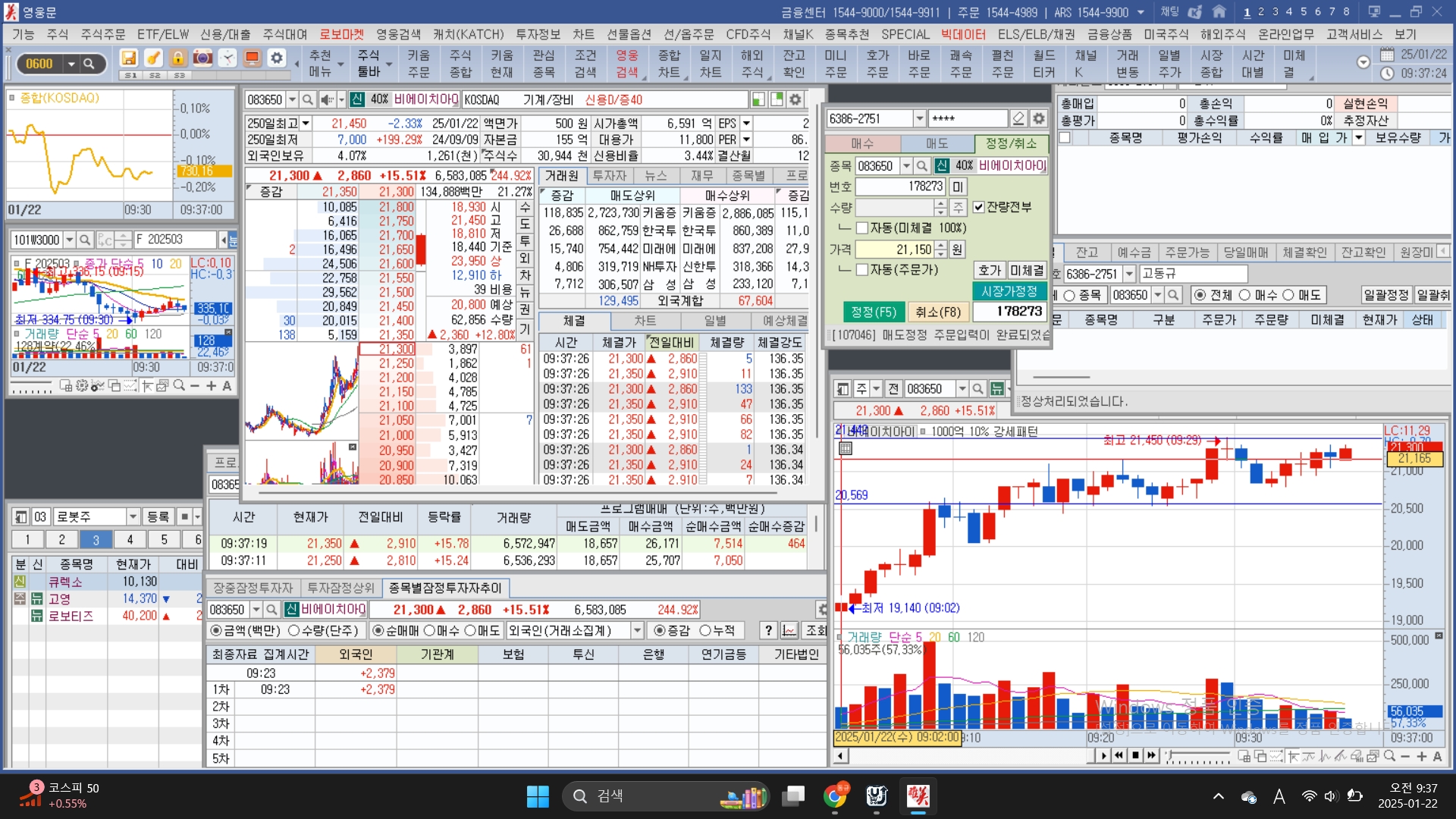Screen dimensions: 1456x819
Task: Uncheck the 잔량전부 checkbox
Action: point(979,207)
